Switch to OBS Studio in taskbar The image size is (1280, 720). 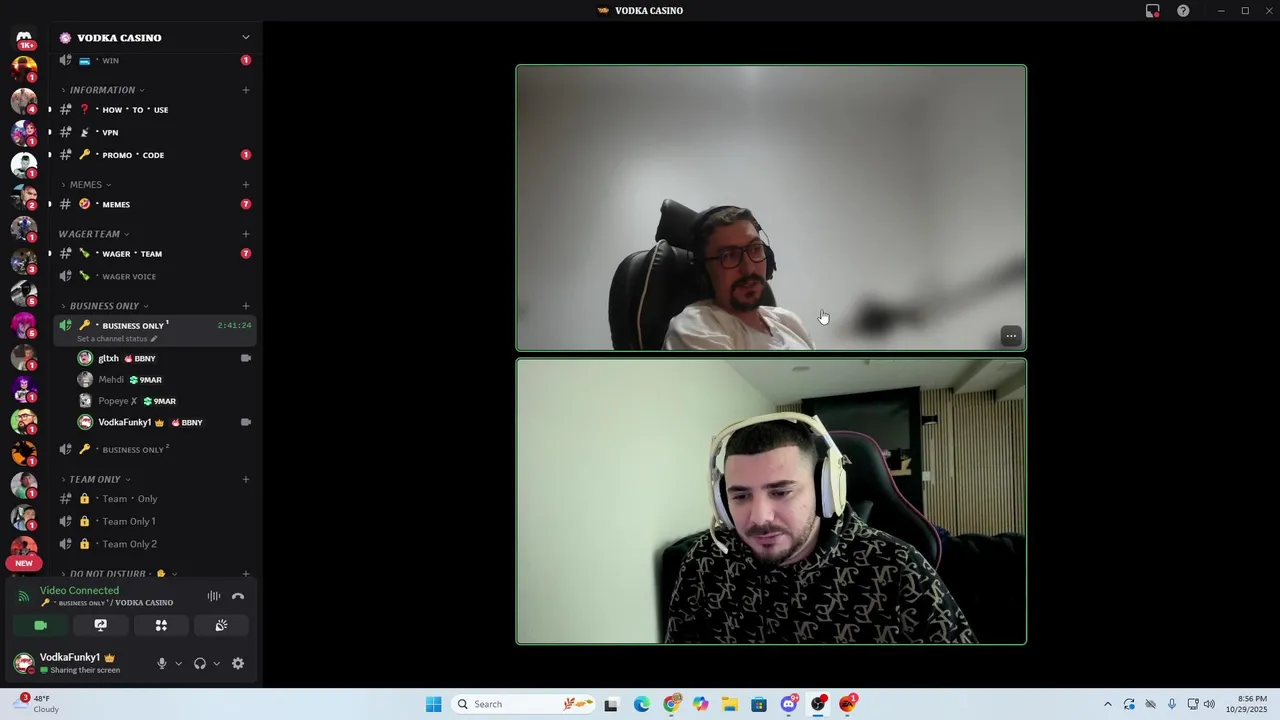818,704
